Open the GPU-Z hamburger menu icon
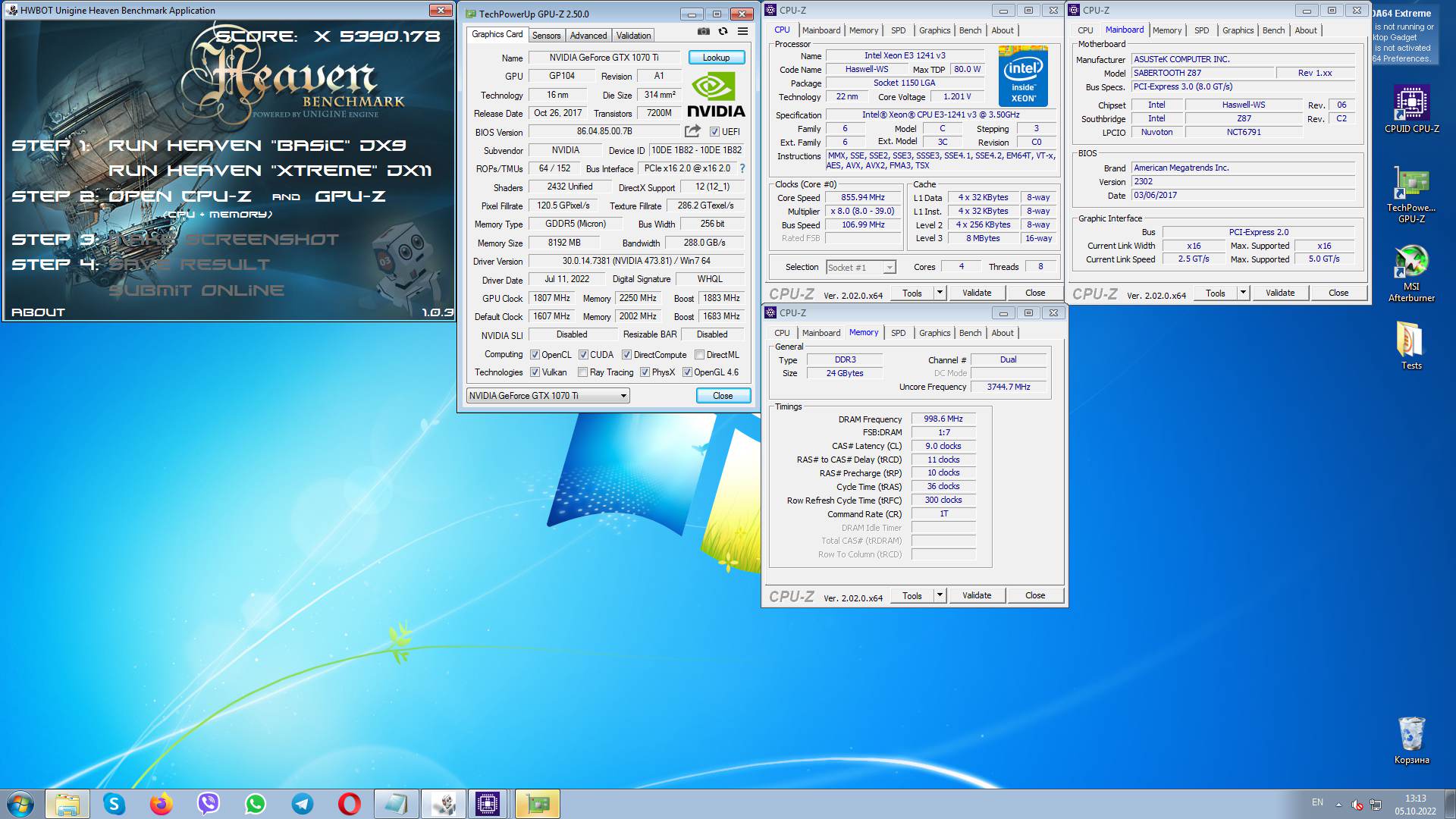This screenshot has width=1456, height=819. click(x=742, y=32)
